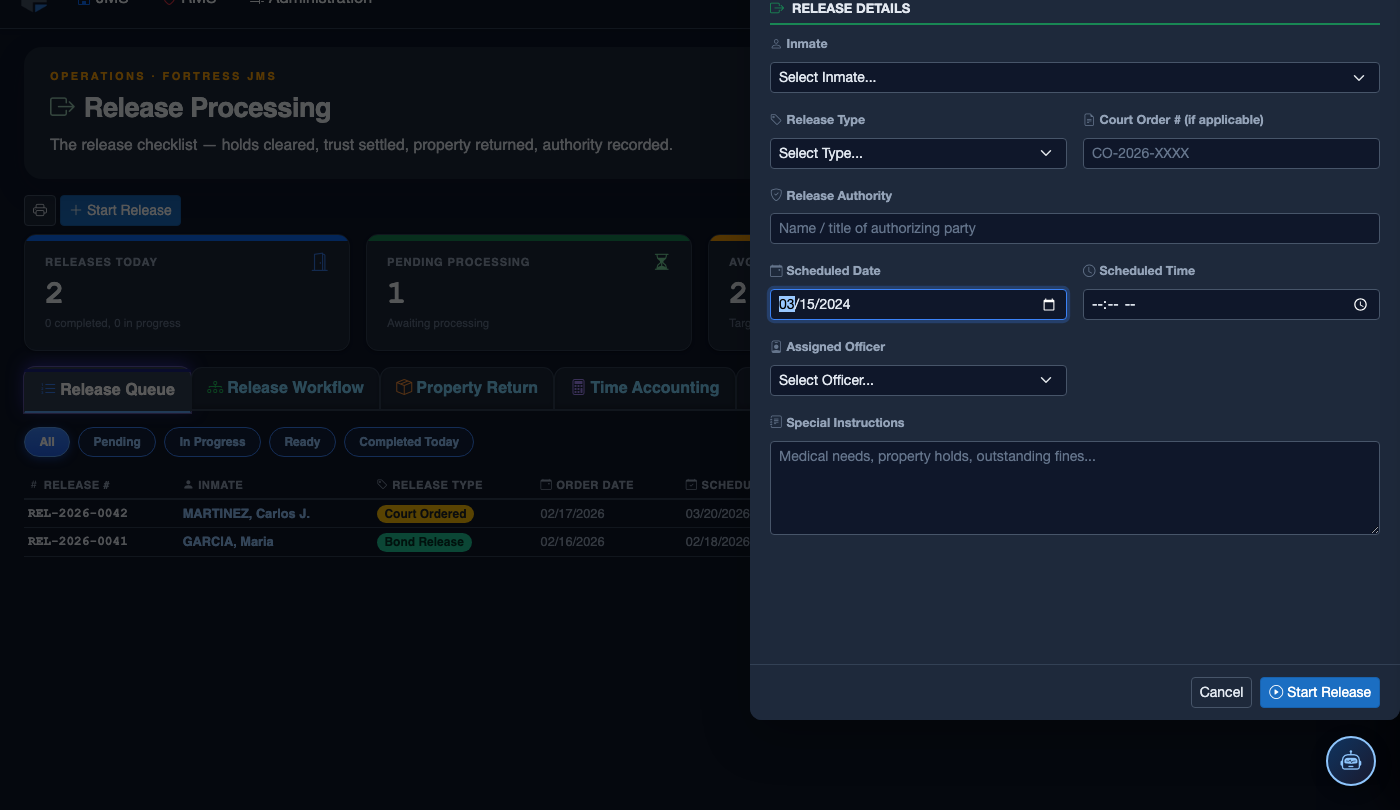The image size is (1400, 810).
Task: Click the Release Authority input field
Action: [x=1074, y=228]
